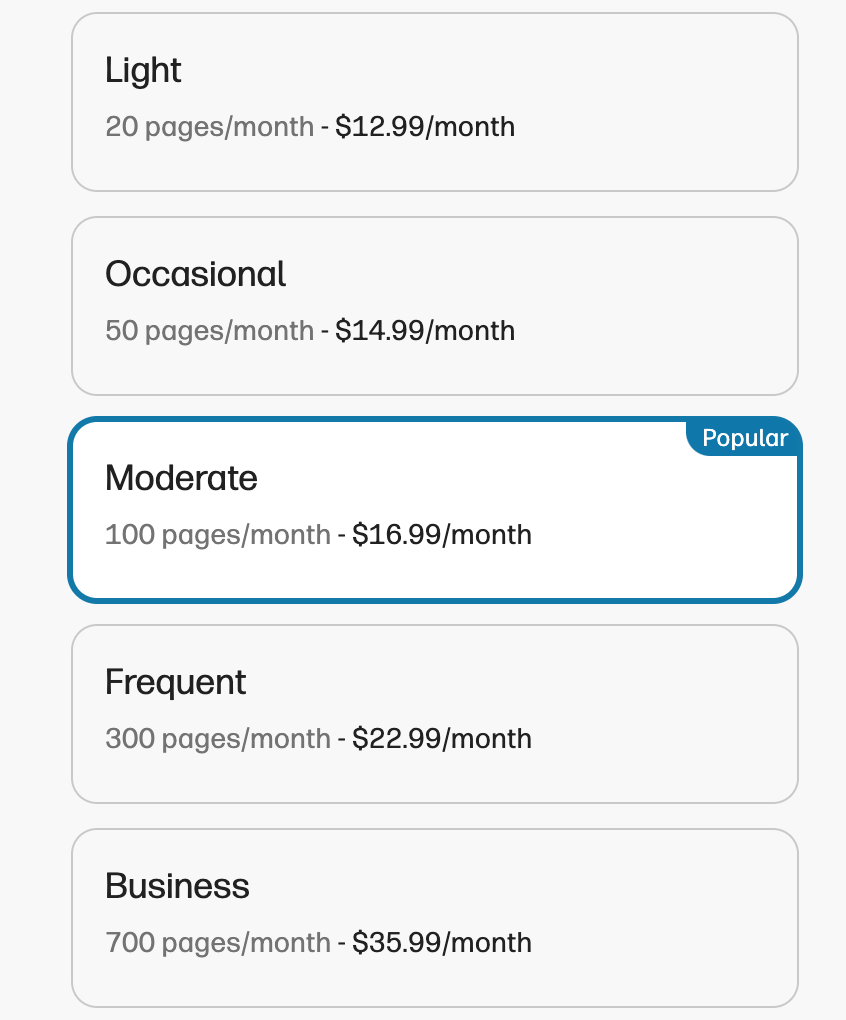This screenshot has height=1020, width=846.
Task: Click the Light plan heading
Action: pos(143,70)
